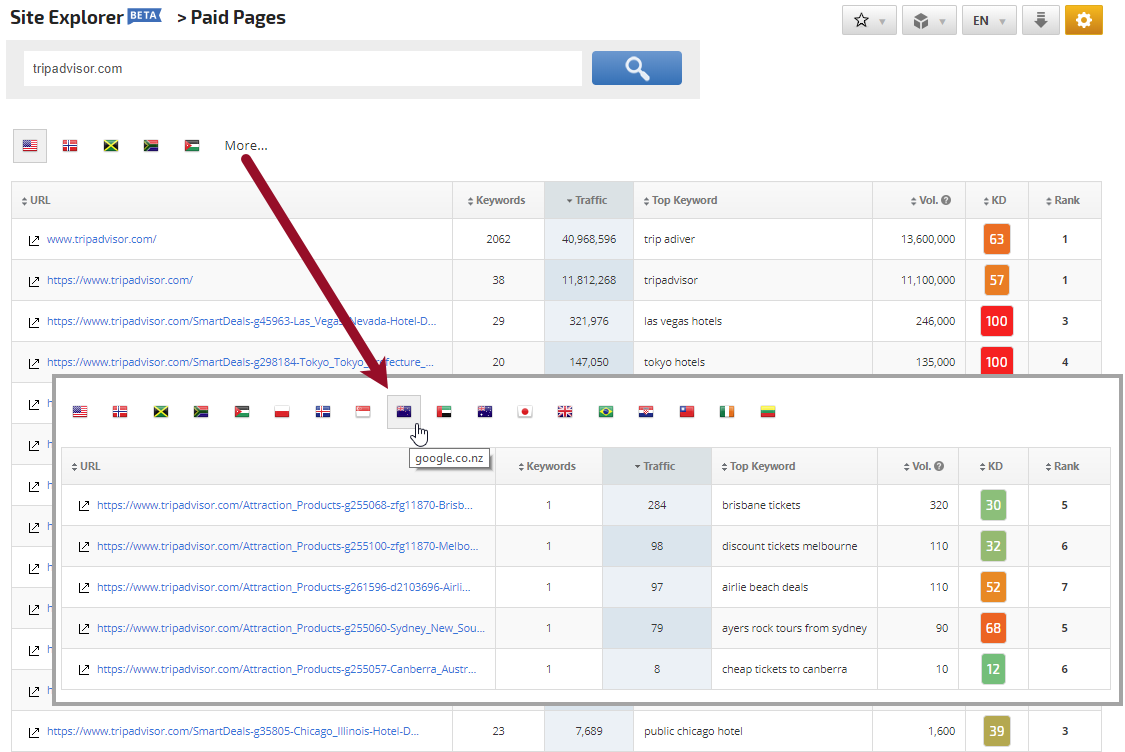Click the magnifying glass search button
1125x752 pixels.
tap(636, 68)
